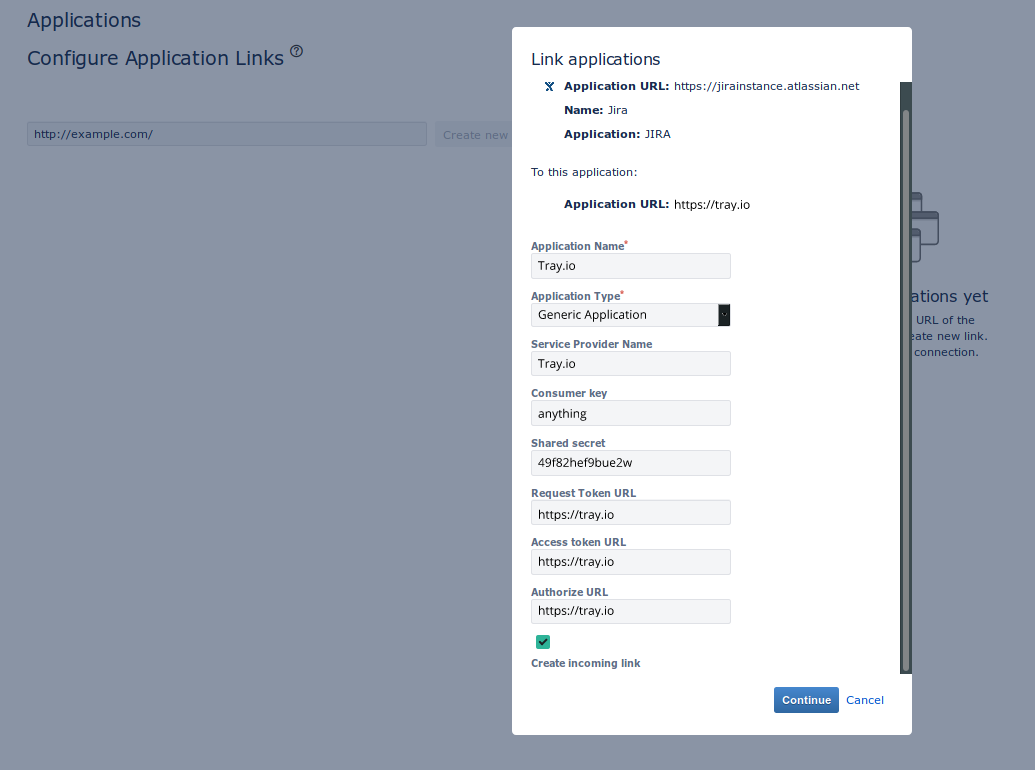Image resolution: width=1035 pixels, height=770 pixels.
Task: Click the Configure Application Links heading
Action: tap(155, 58)
